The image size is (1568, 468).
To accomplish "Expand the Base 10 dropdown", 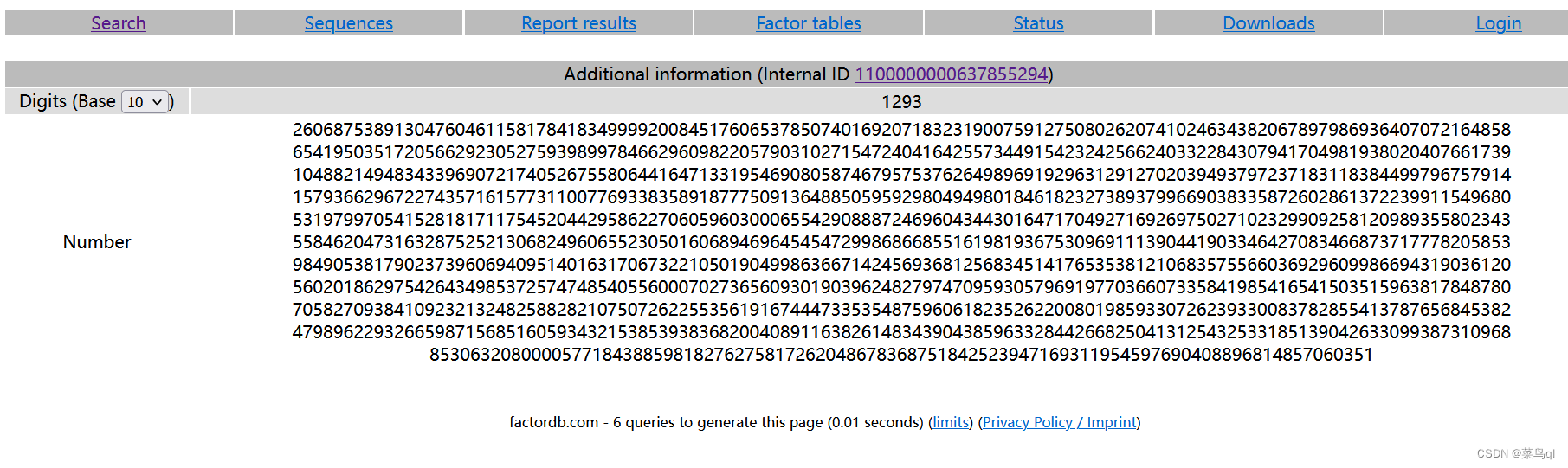I will point(145,102).
